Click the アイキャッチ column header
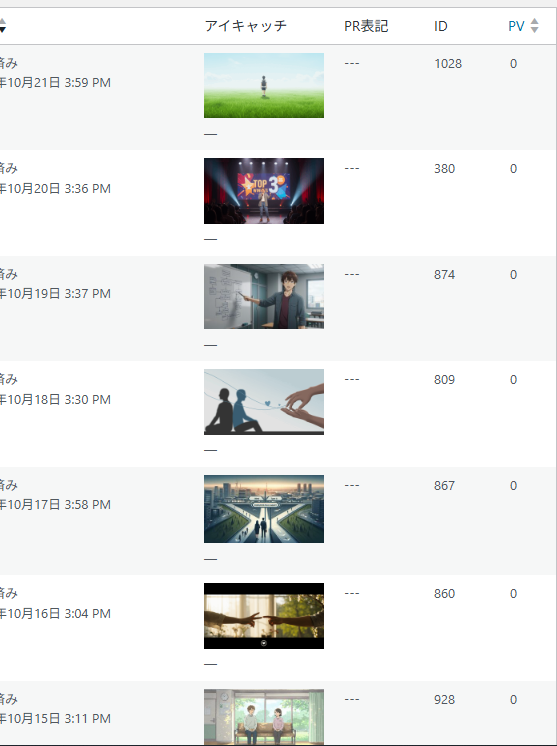 point(245,26)
